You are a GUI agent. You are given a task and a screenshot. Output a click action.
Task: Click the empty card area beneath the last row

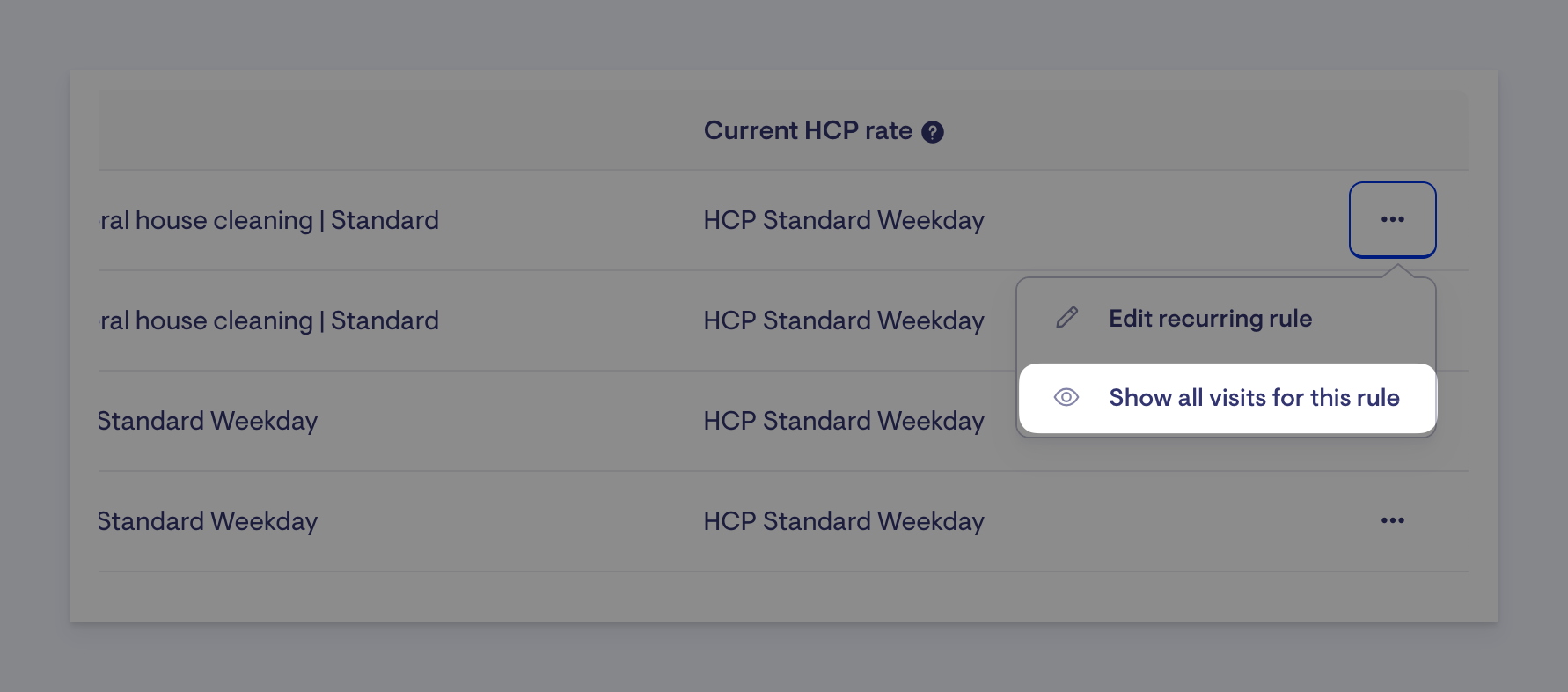click(x=783, y=596)
